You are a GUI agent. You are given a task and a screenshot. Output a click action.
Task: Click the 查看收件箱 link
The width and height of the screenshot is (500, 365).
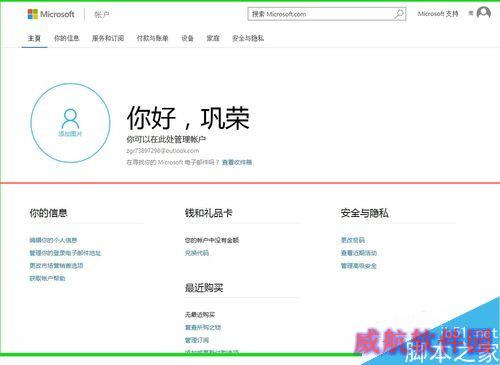[237, 162]
